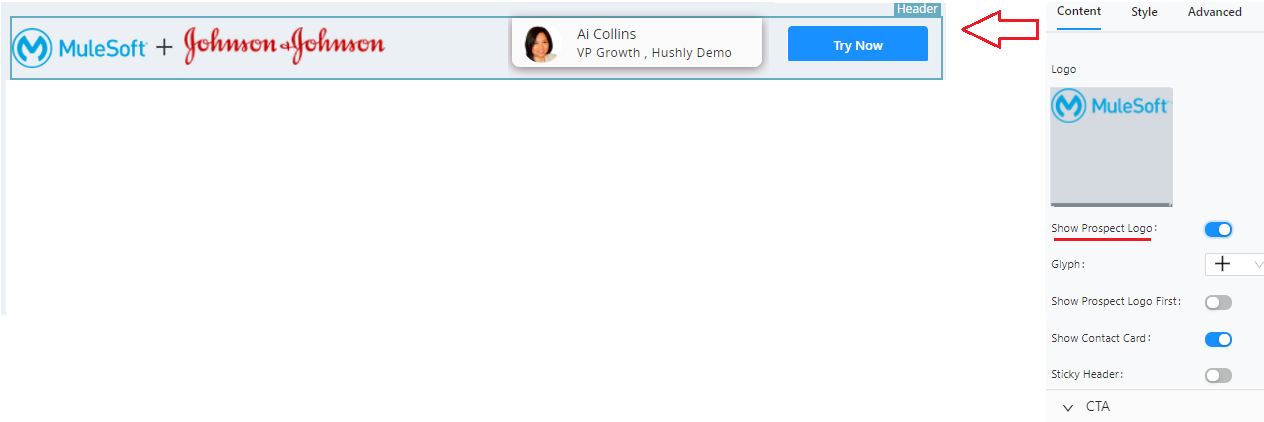Click the MuleSoft logo in header preview
Image resolution: width=1264 pixels, height=422 pixels.
pos(81,46)
